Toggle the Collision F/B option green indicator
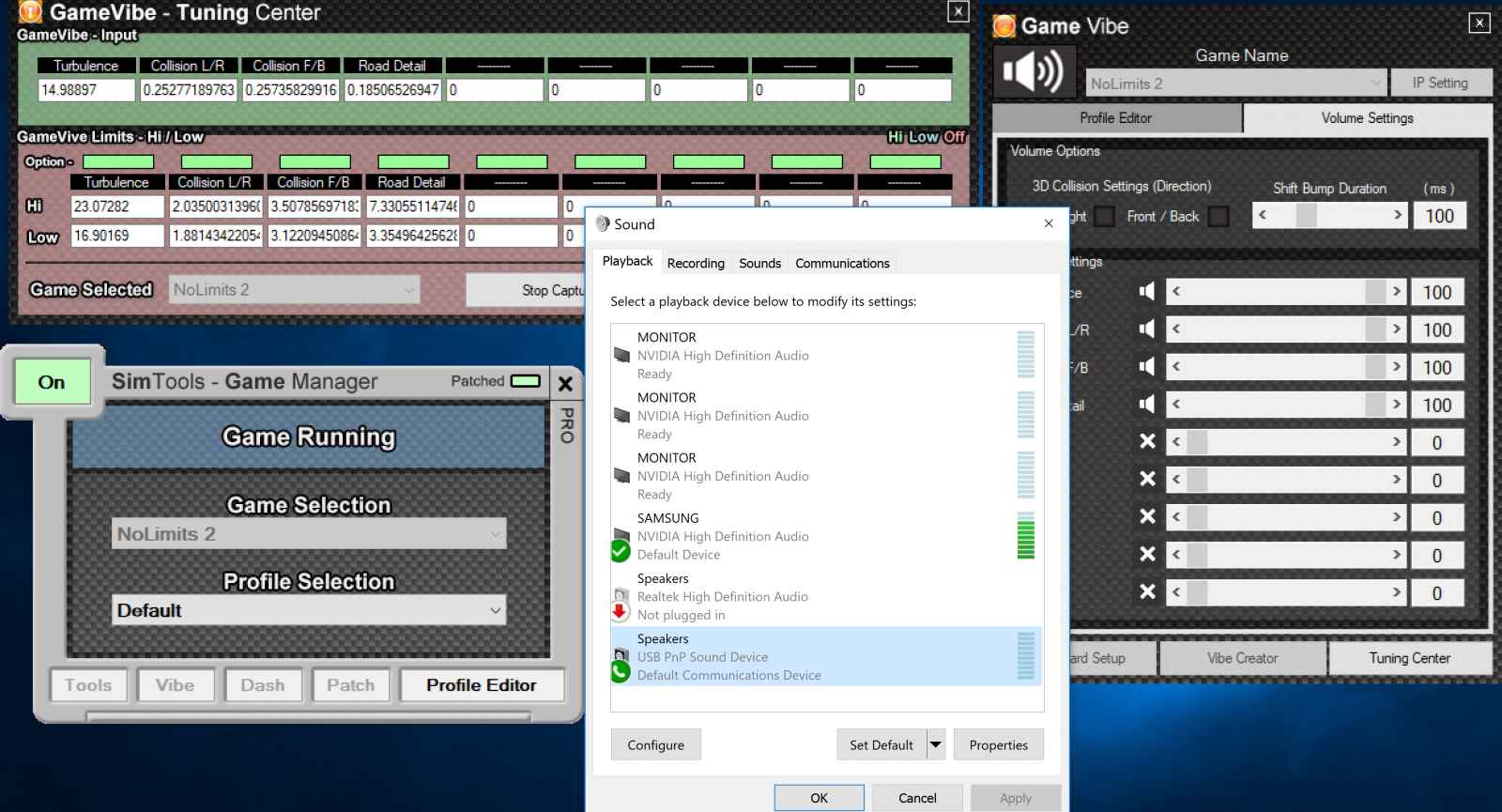Screen dimensions: 1502x812 [x=315, y=161]
